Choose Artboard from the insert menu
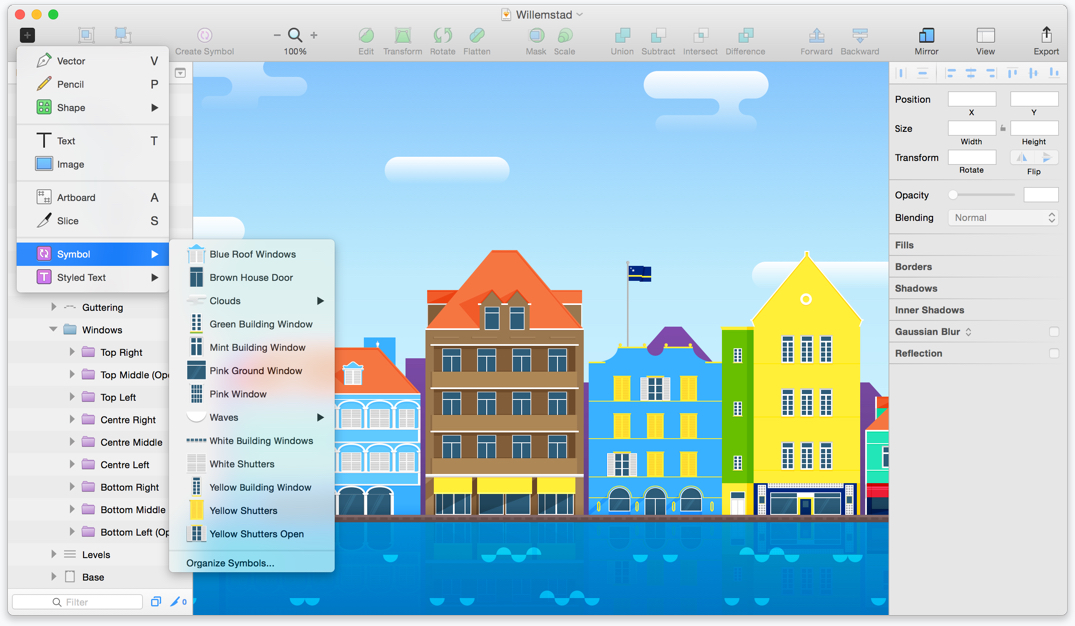 click(76, 198)
